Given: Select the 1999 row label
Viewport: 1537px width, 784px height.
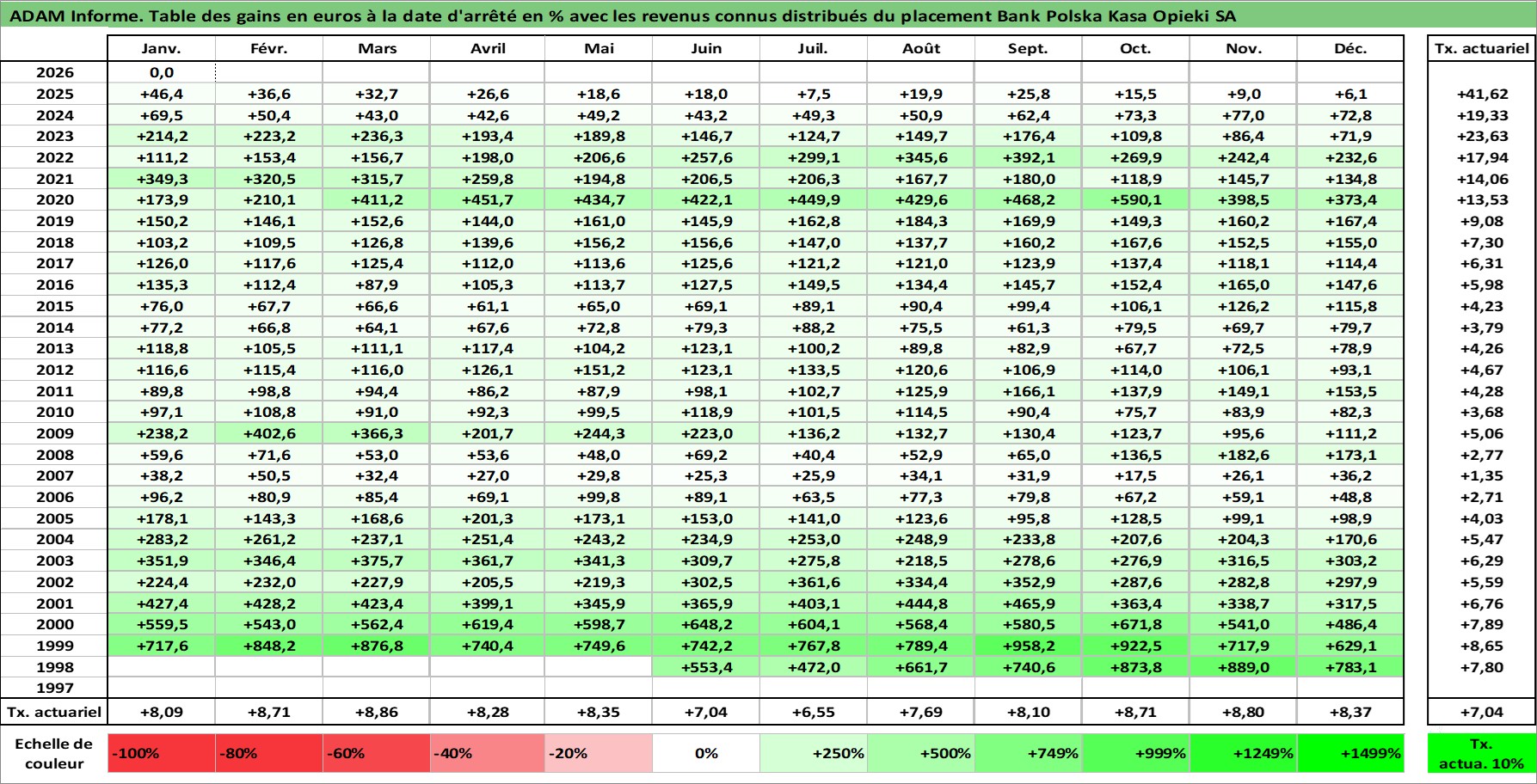Looking at the screenshot, I should click(54, 646).
